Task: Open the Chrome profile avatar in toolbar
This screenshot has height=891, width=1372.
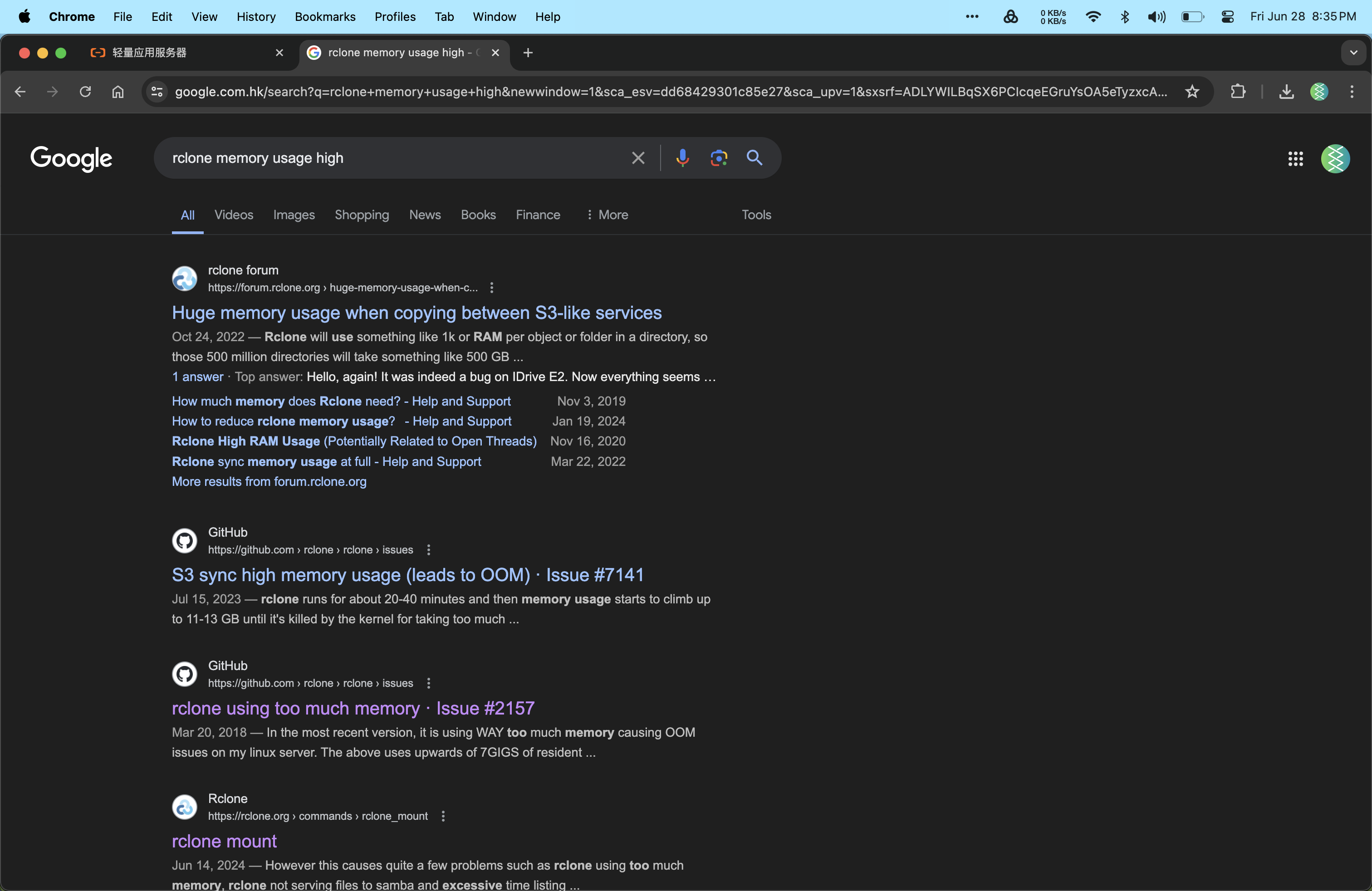Action: coord(1319,92)
